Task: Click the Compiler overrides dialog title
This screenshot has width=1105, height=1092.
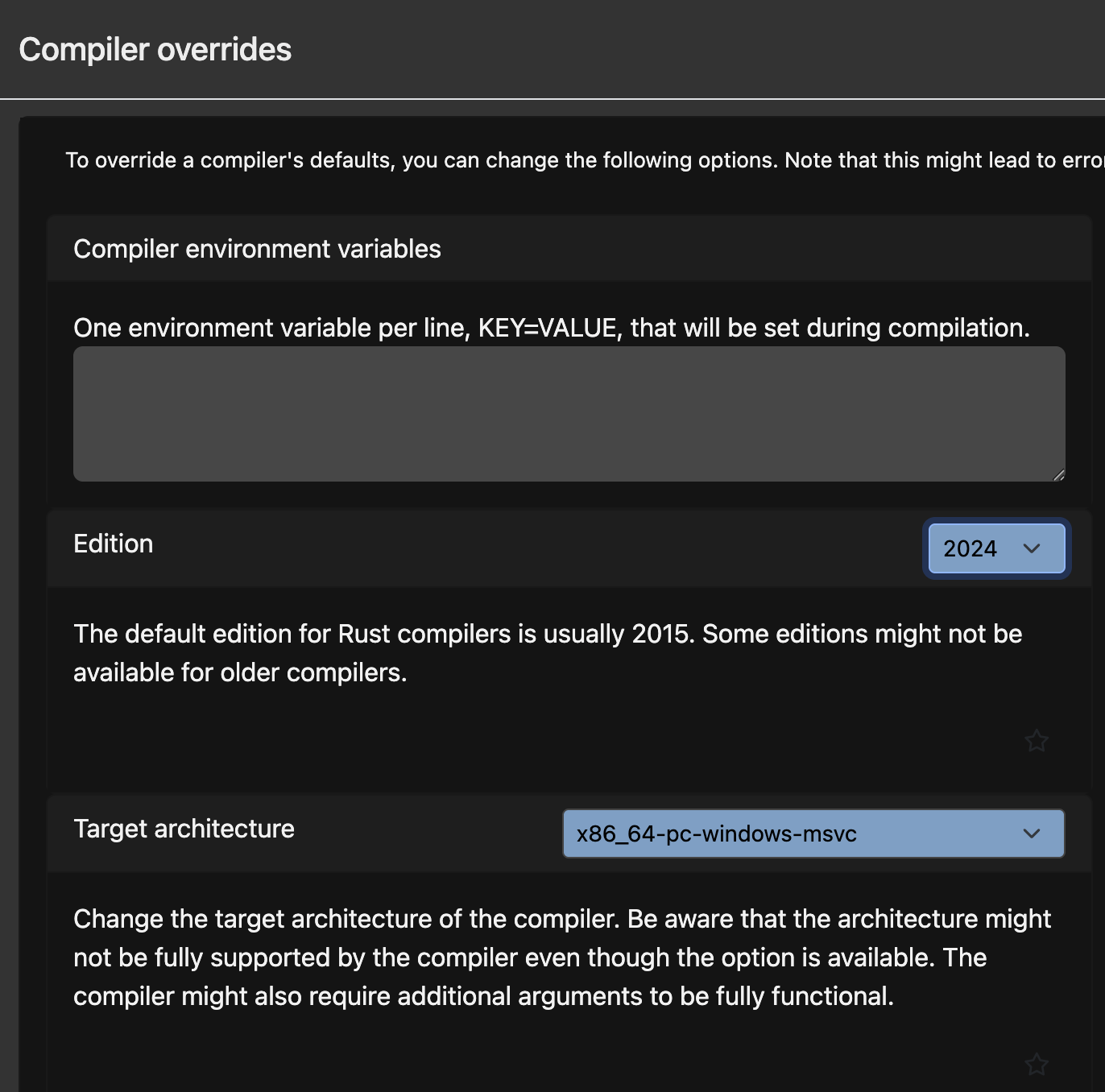Action: tap(155, 50)
